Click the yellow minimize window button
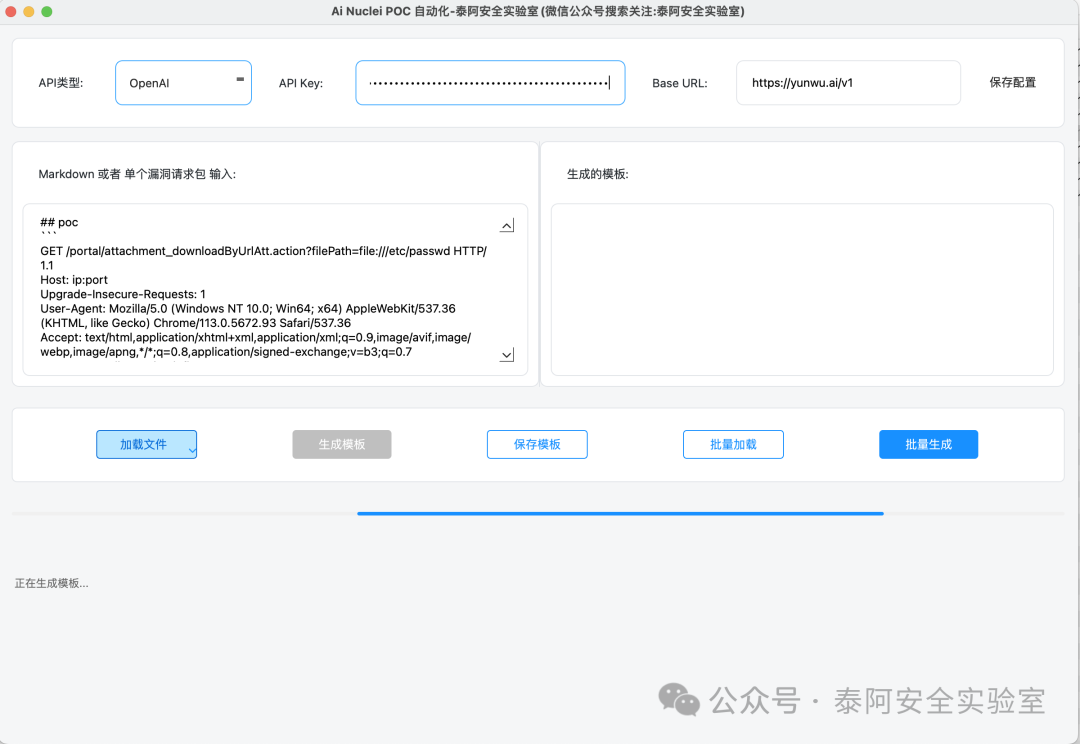This screenshot has height=744, width=1080. pos(28,11)
